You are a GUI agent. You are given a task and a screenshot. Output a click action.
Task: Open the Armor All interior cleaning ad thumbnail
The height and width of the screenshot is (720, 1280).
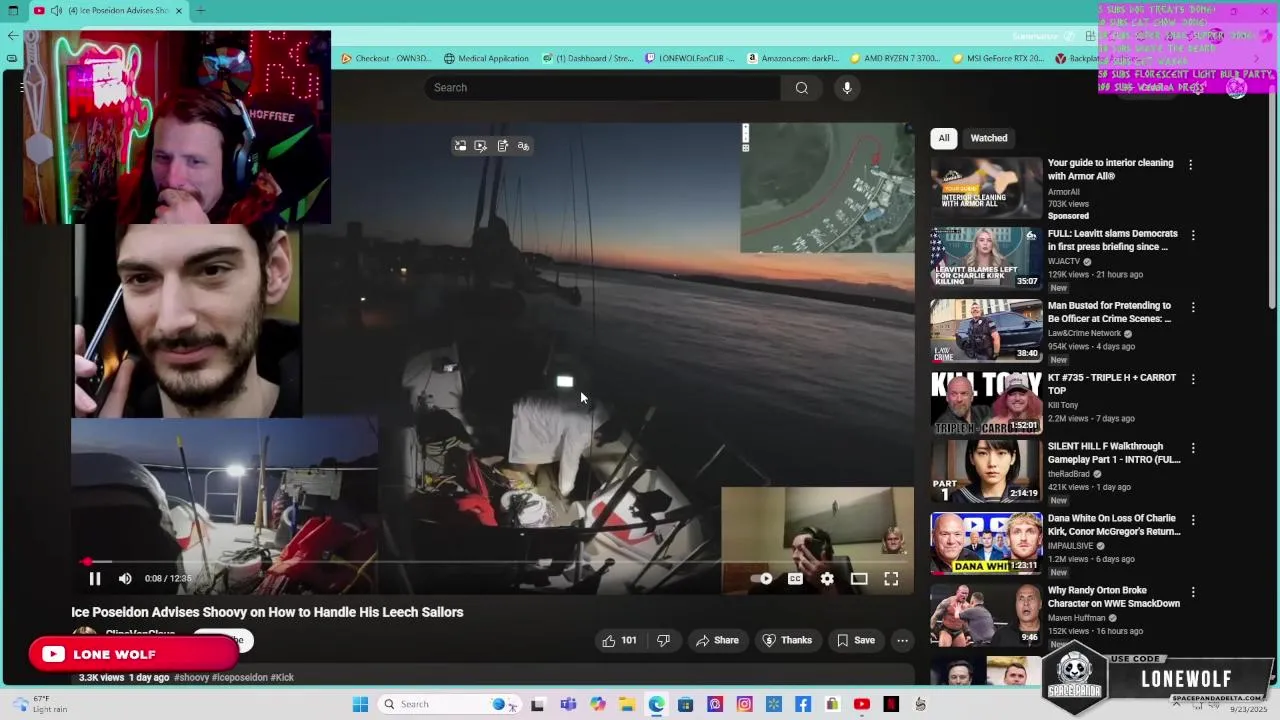pyautogui.click(x=986, y=186)
